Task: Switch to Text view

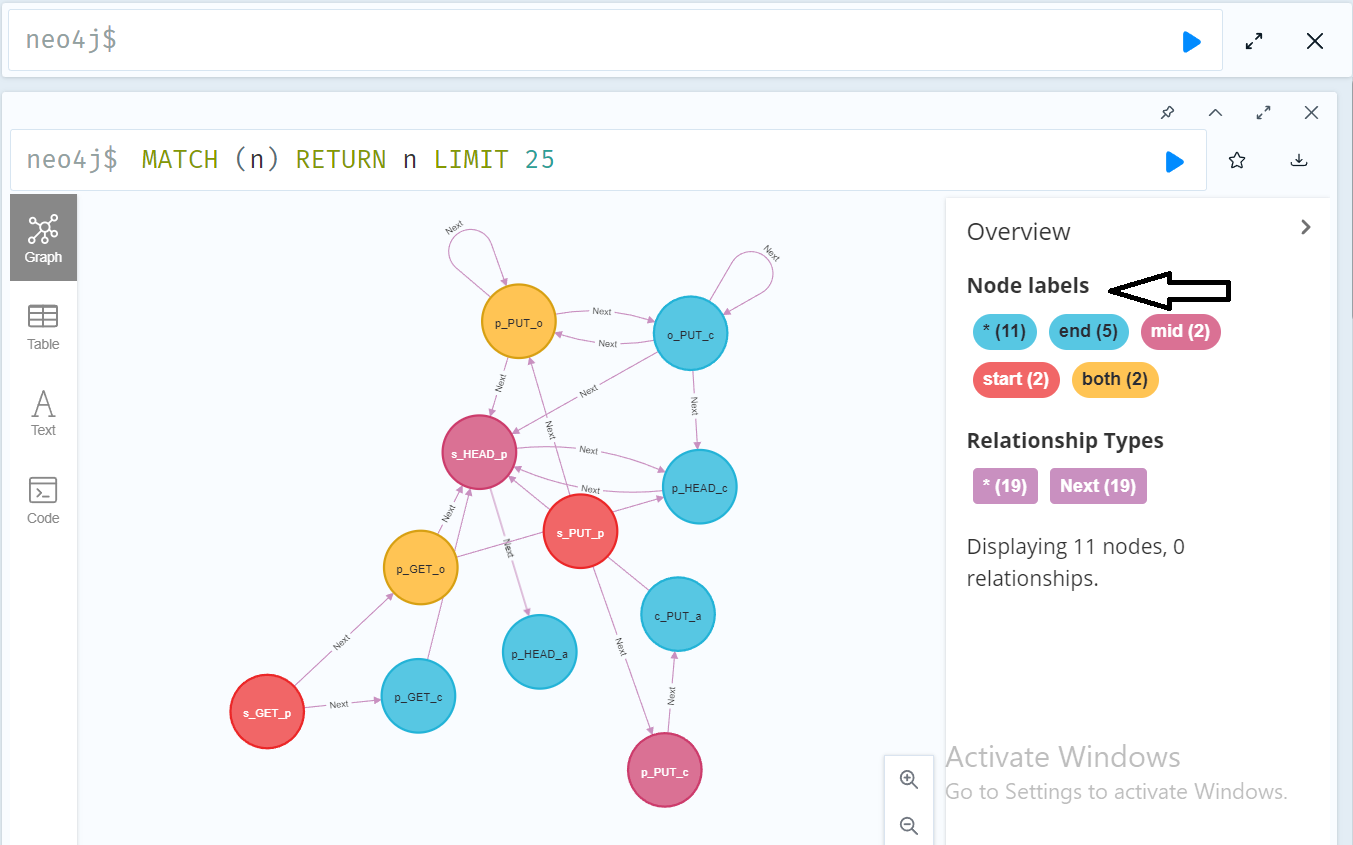Action: point(43,413)
